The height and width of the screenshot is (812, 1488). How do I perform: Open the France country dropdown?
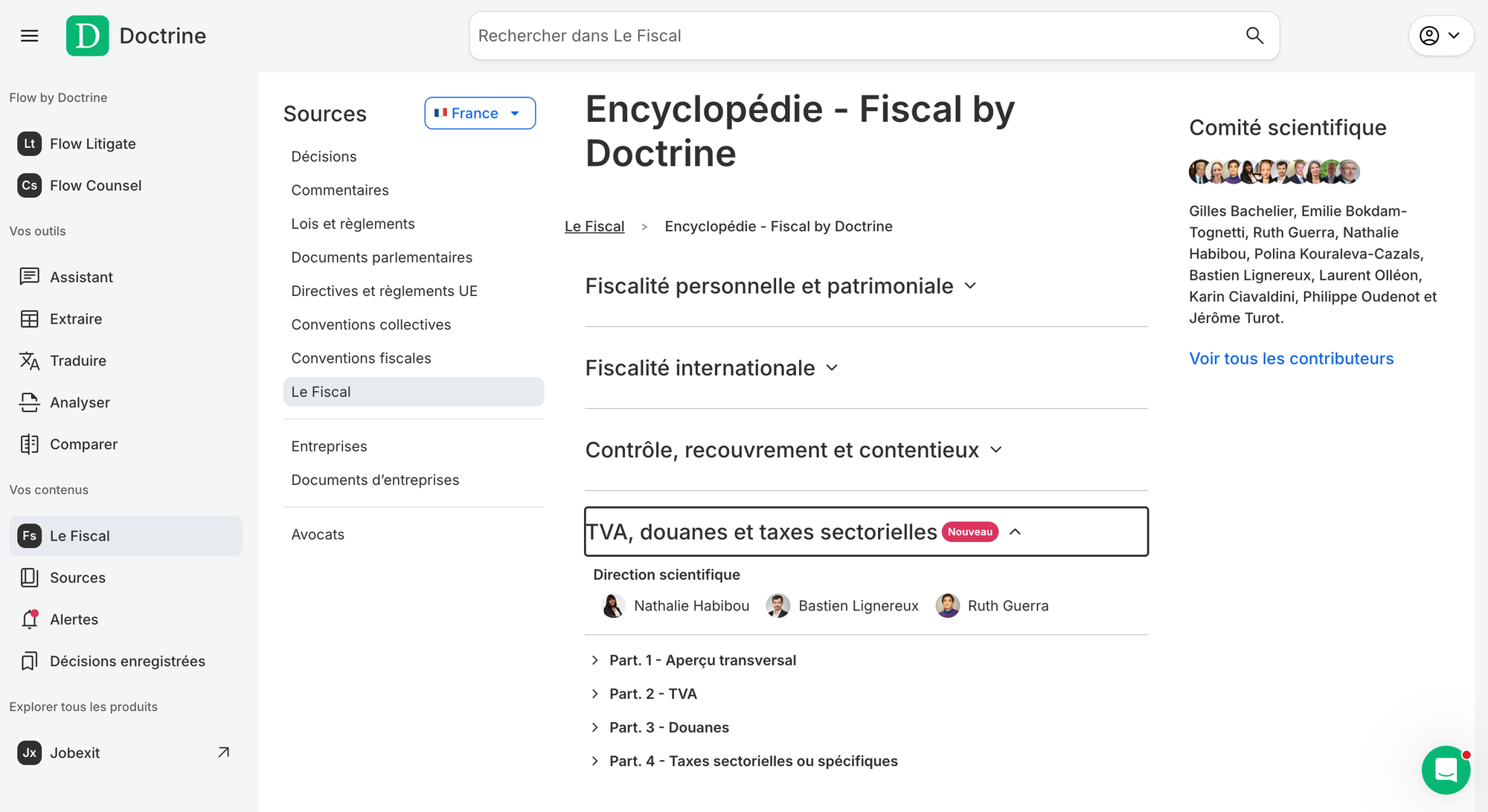(480, 113)
